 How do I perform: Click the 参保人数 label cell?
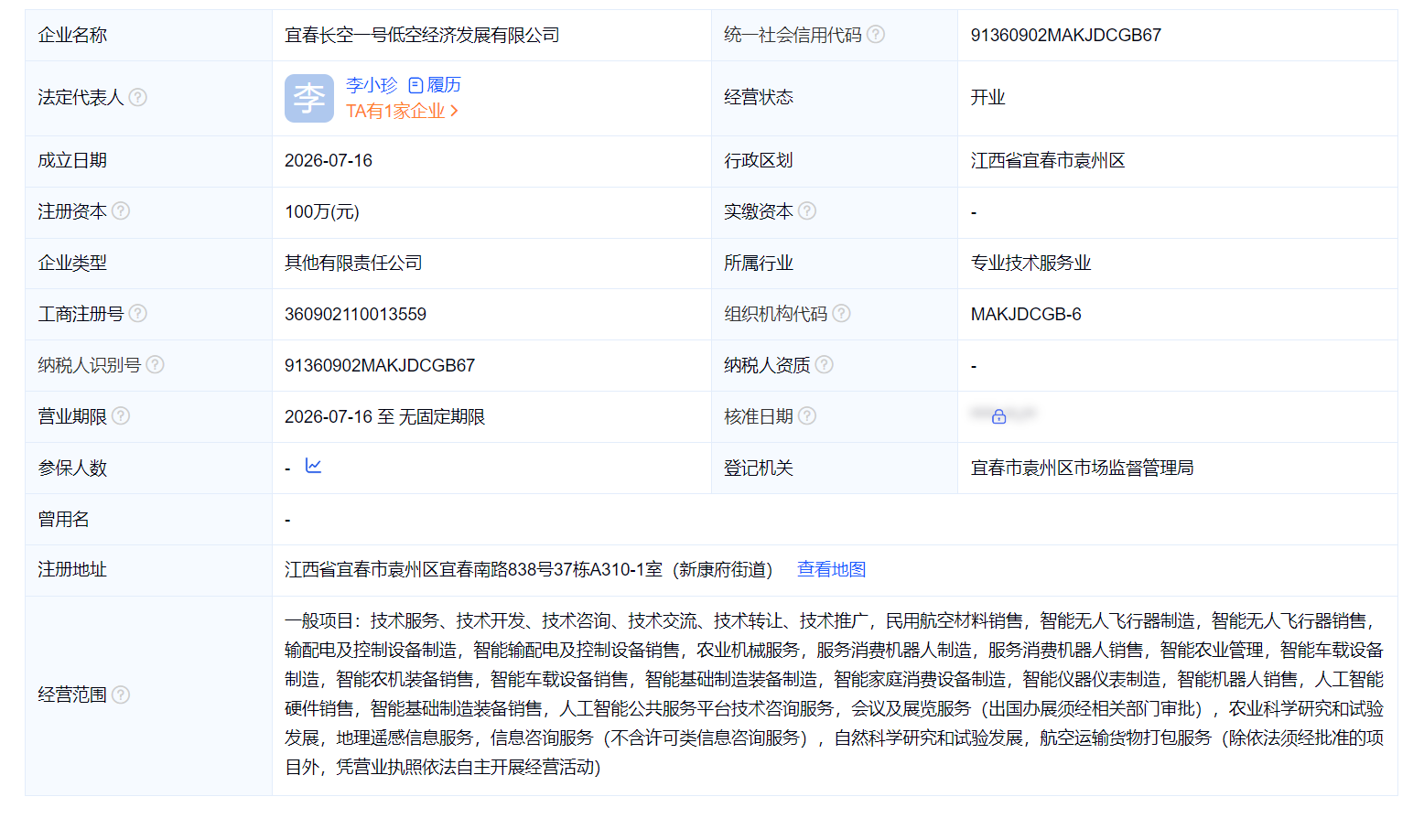tap(148, 468)
